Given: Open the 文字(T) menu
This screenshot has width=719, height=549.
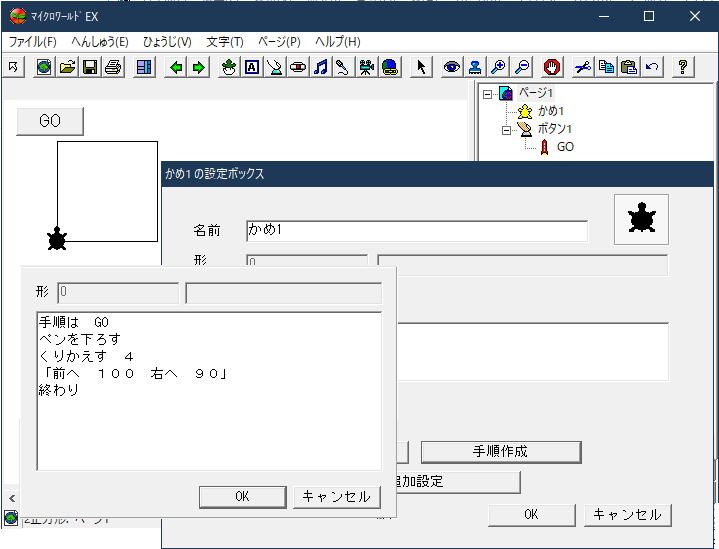Looking at the screenshot, I should (225, 42).
